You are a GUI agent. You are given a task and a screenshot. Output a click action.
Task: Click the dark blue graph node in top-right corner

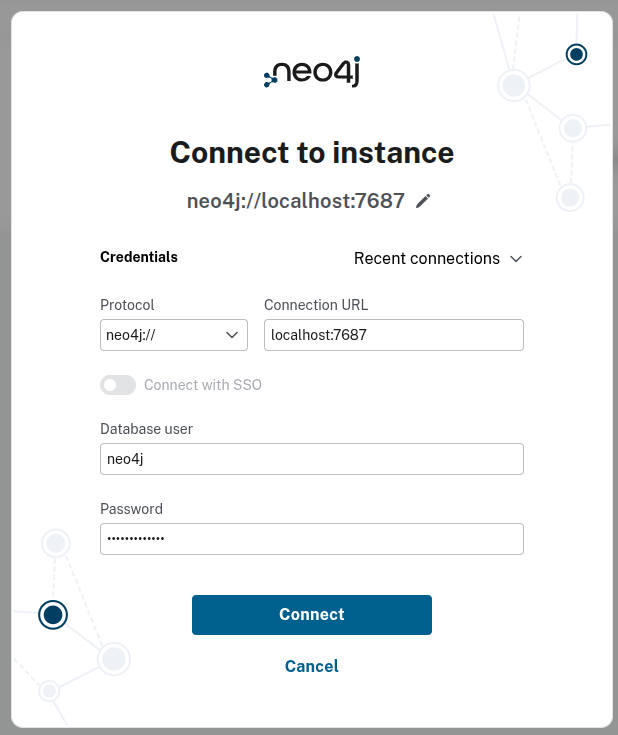click(x=576, y=54)
